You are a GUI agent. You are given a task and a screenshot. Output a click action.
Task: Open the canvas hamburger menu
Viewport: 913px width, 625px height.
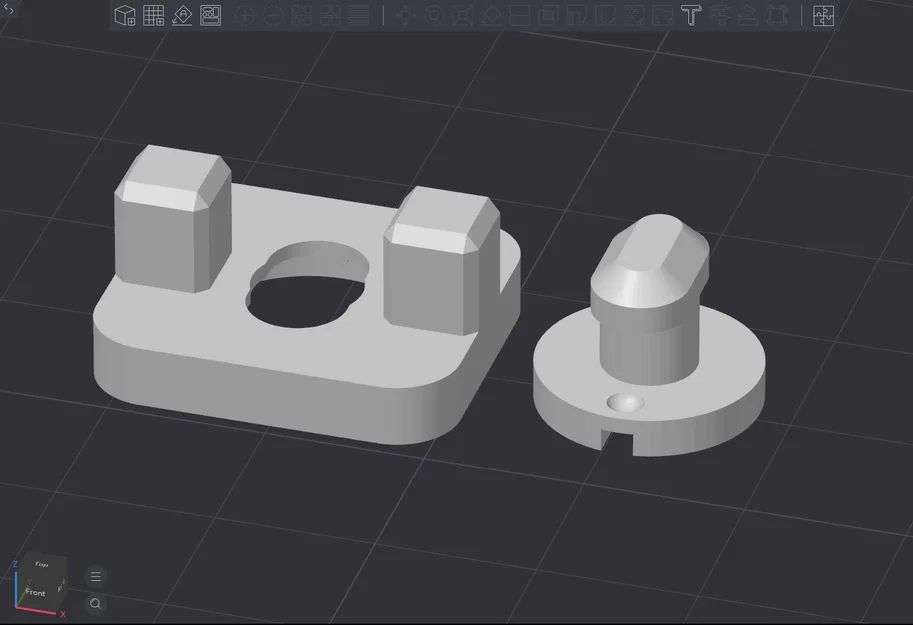[95, 577]
